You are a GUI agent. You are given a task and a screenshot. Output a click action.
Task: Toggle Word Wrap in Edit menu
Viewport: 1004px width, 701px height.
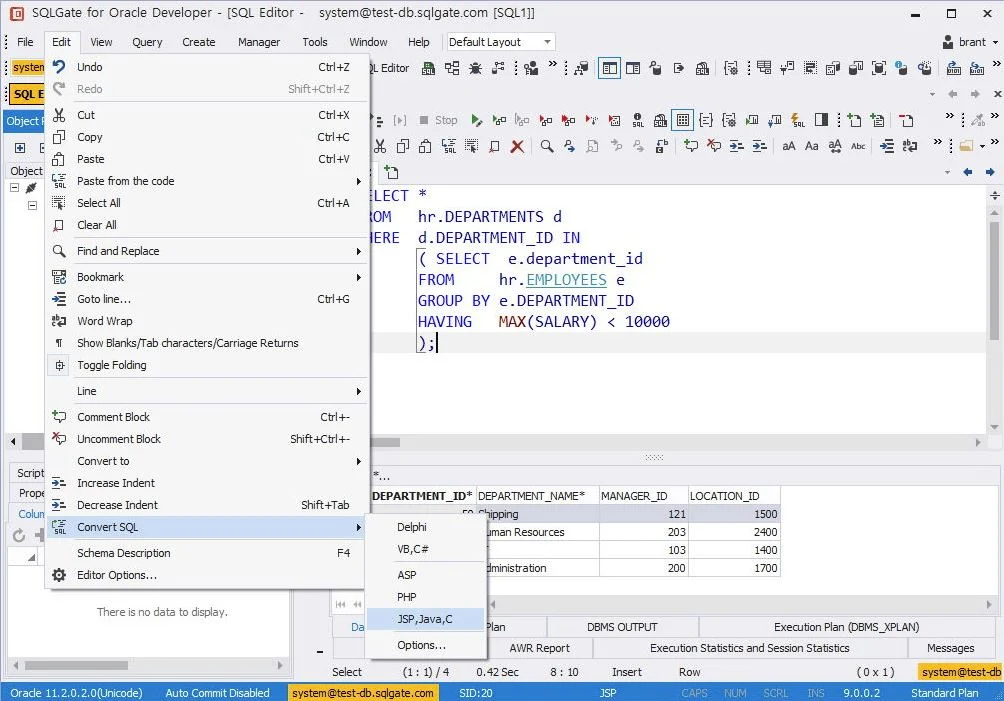pos(104,321)
